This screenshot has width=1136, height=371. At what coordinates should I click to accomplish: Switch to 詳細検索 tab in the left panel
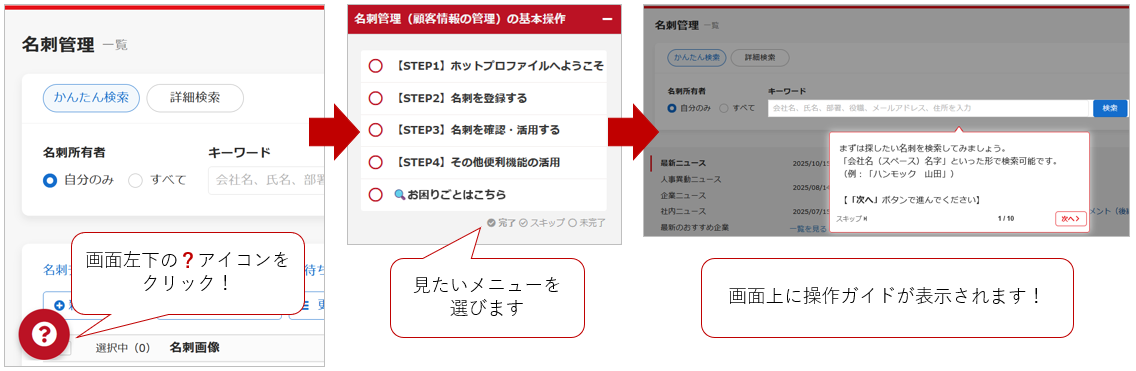195,98
